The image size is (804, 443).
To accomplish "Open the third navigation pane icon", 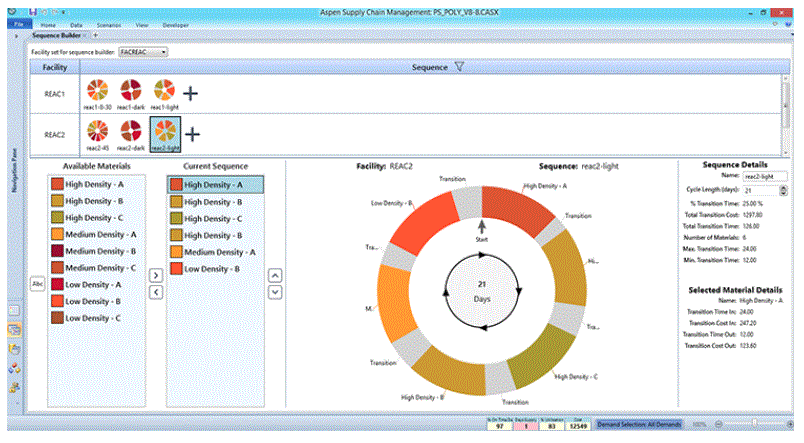I will pyautogui.click(x=14, y=350).
